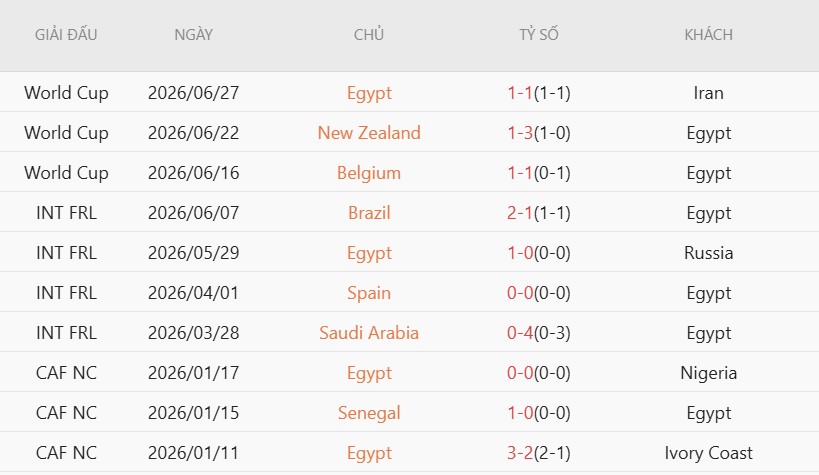The height and width of the screenshot is (475, 819).
Task: Open New Zealand home team link
Action: [369, 133]
